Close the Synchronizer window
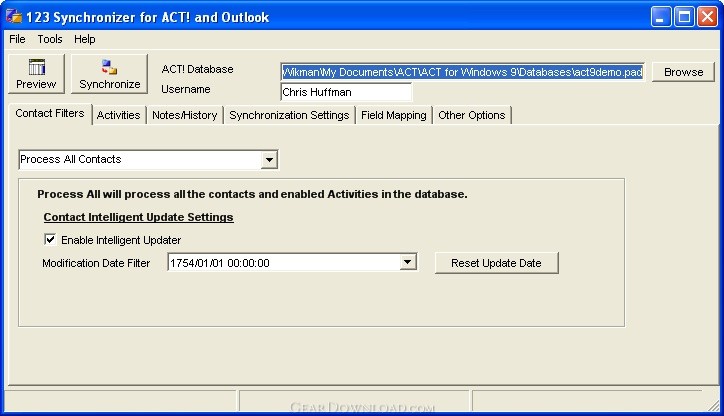The width and height of the screenshot is (724, 416). click(707, 17)
